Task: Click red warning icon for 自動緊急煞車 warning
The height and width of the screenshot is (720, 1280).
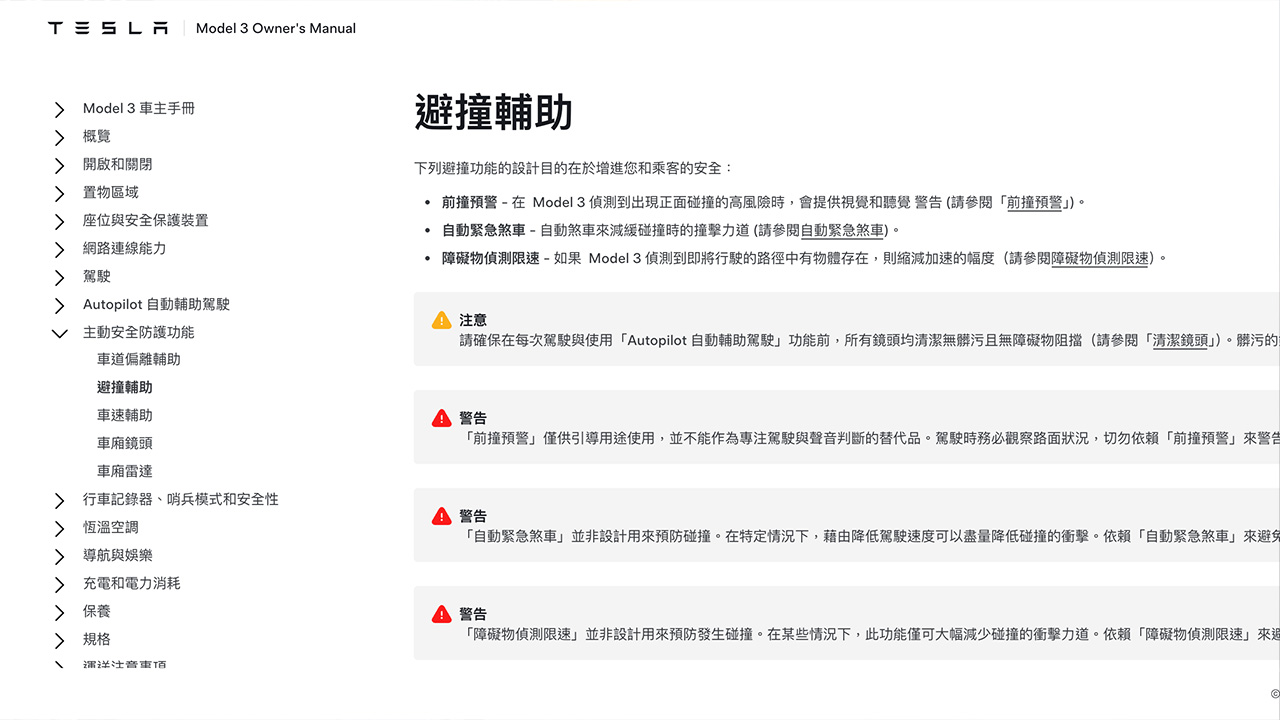Action: (441, 517)
